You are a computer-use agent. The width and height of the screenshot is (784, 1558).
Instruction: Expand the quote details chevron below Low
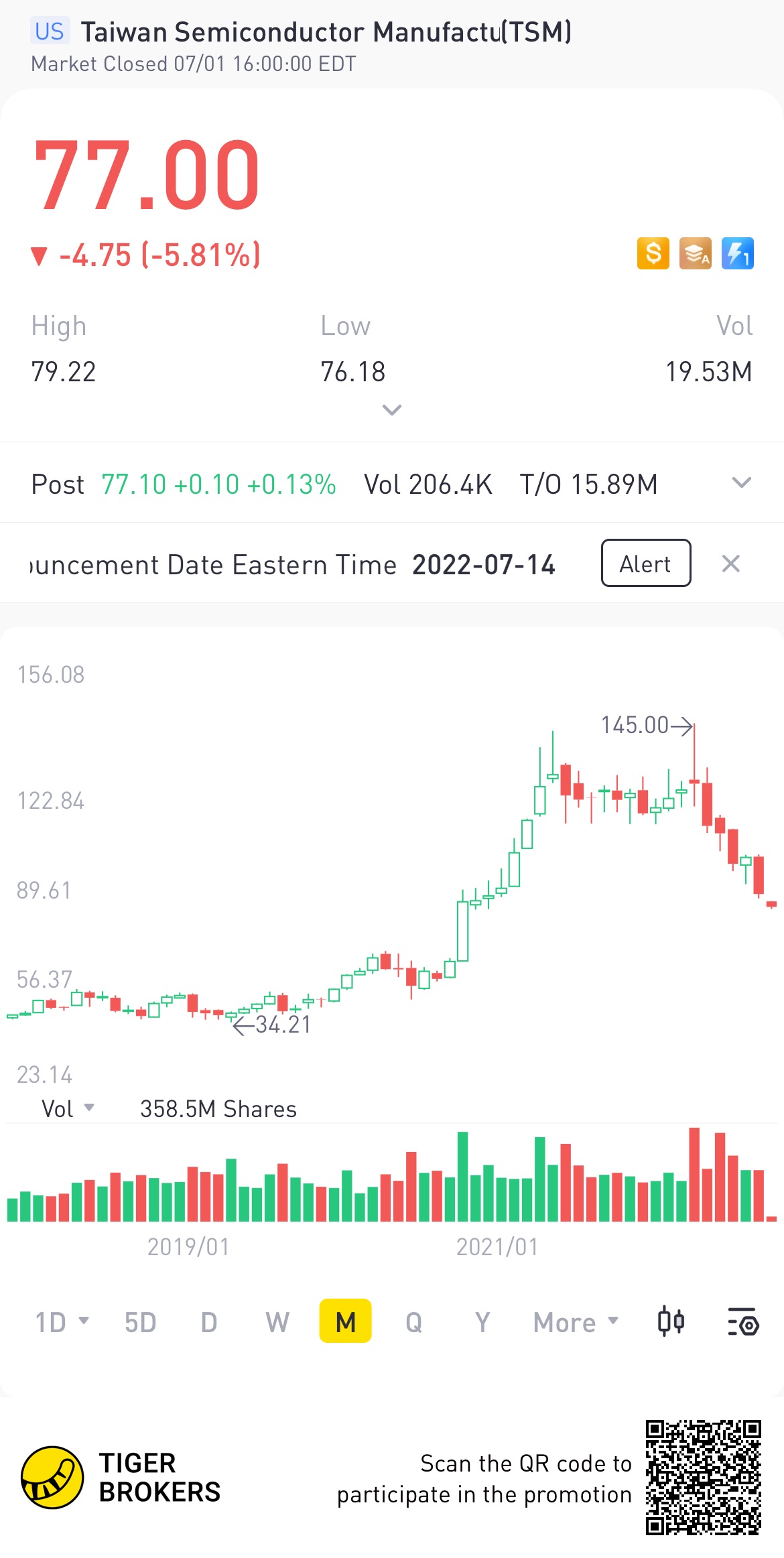(391, 409)
